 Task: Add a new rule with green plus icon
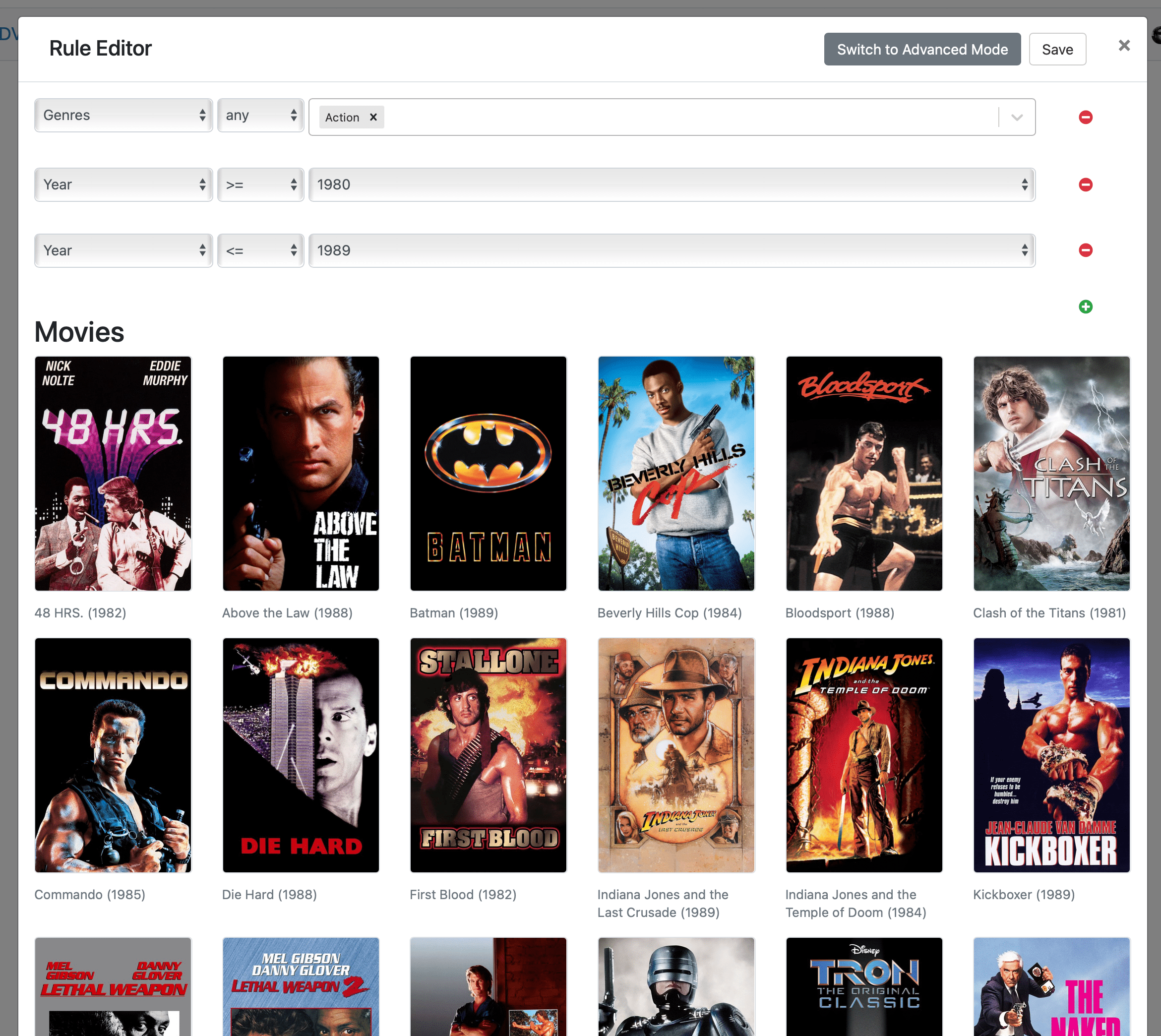click(1085, 307)
